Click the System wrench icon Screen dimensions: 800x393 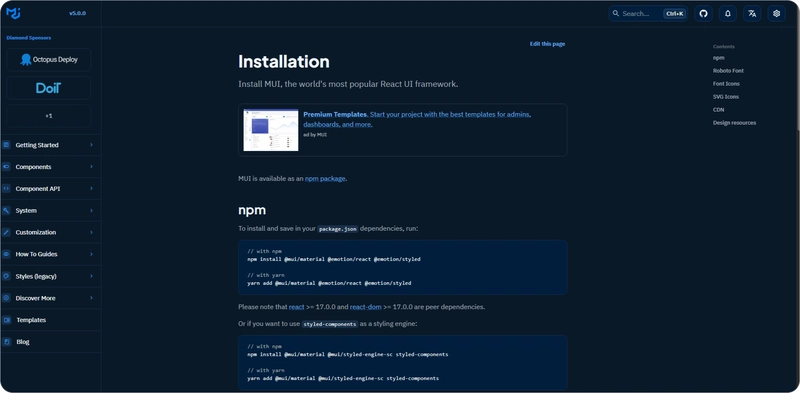click(x=6, y=210)
